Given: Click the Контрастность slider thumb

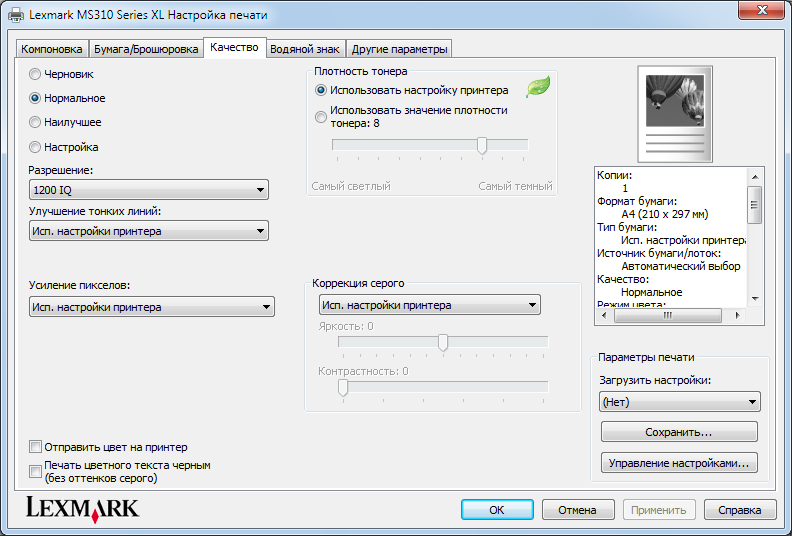Looking at the screenshot, I should 343,387.
